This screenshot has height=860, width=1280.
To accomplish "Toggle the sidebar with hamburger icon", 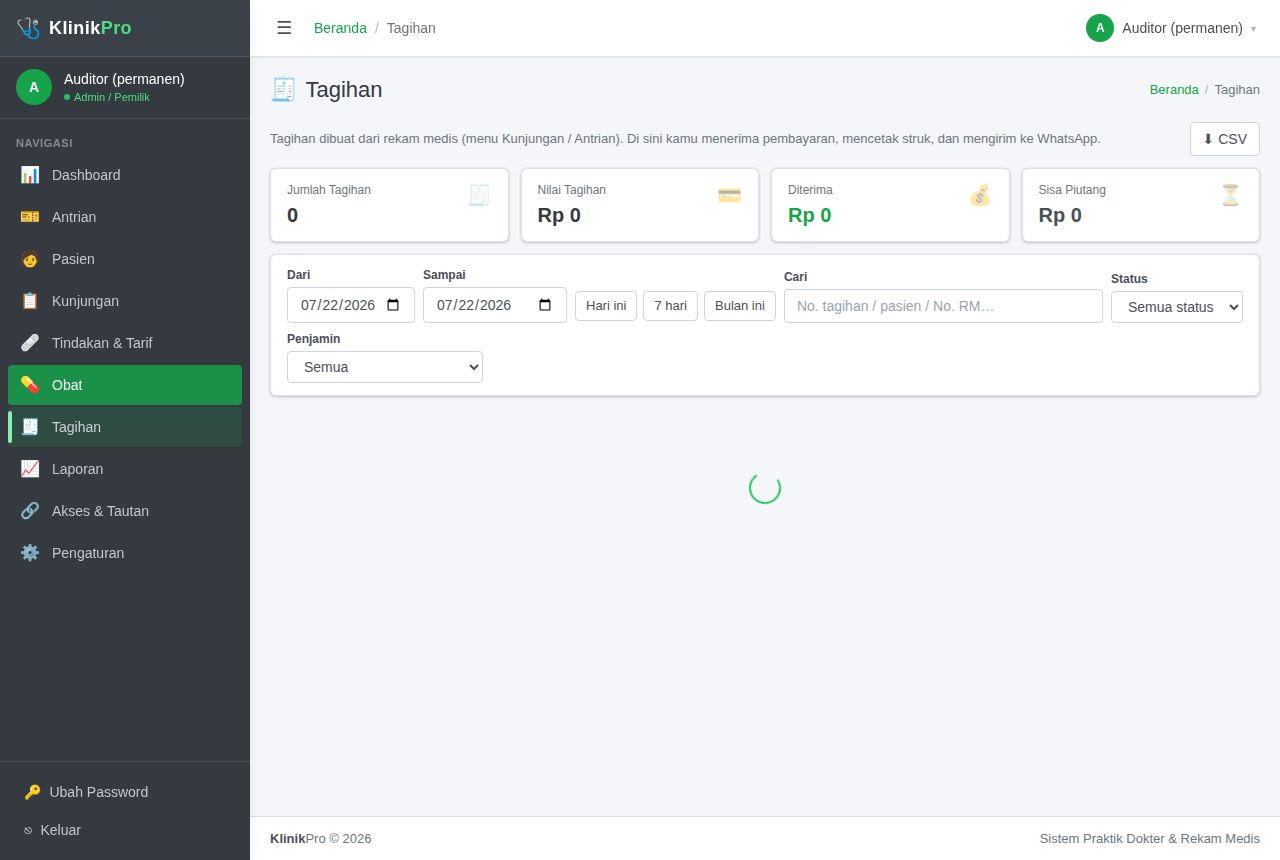I will (x=284, y=28).
